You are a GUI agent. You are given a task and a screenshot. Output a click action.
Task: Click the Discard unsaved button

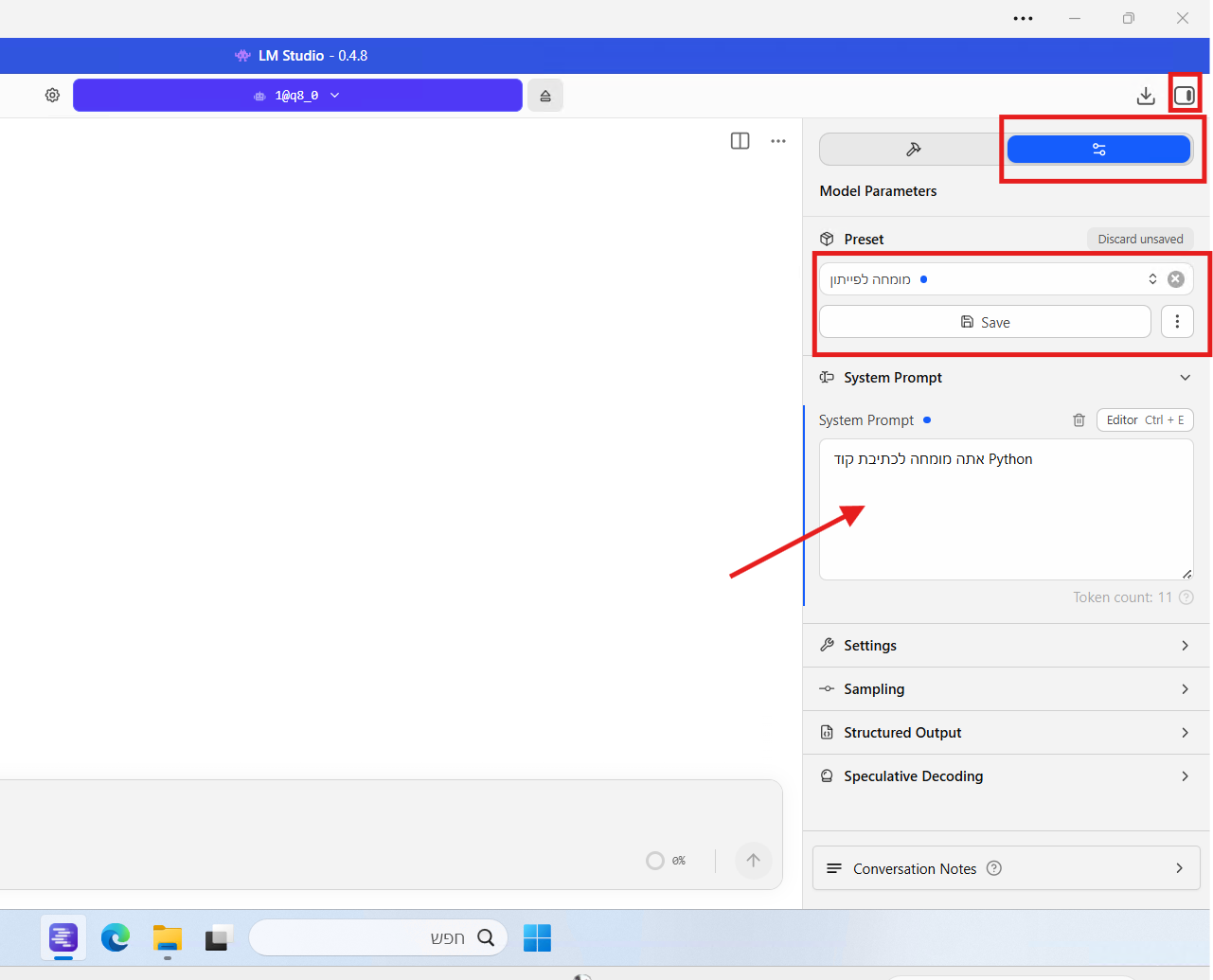[x=1140, y=240]
